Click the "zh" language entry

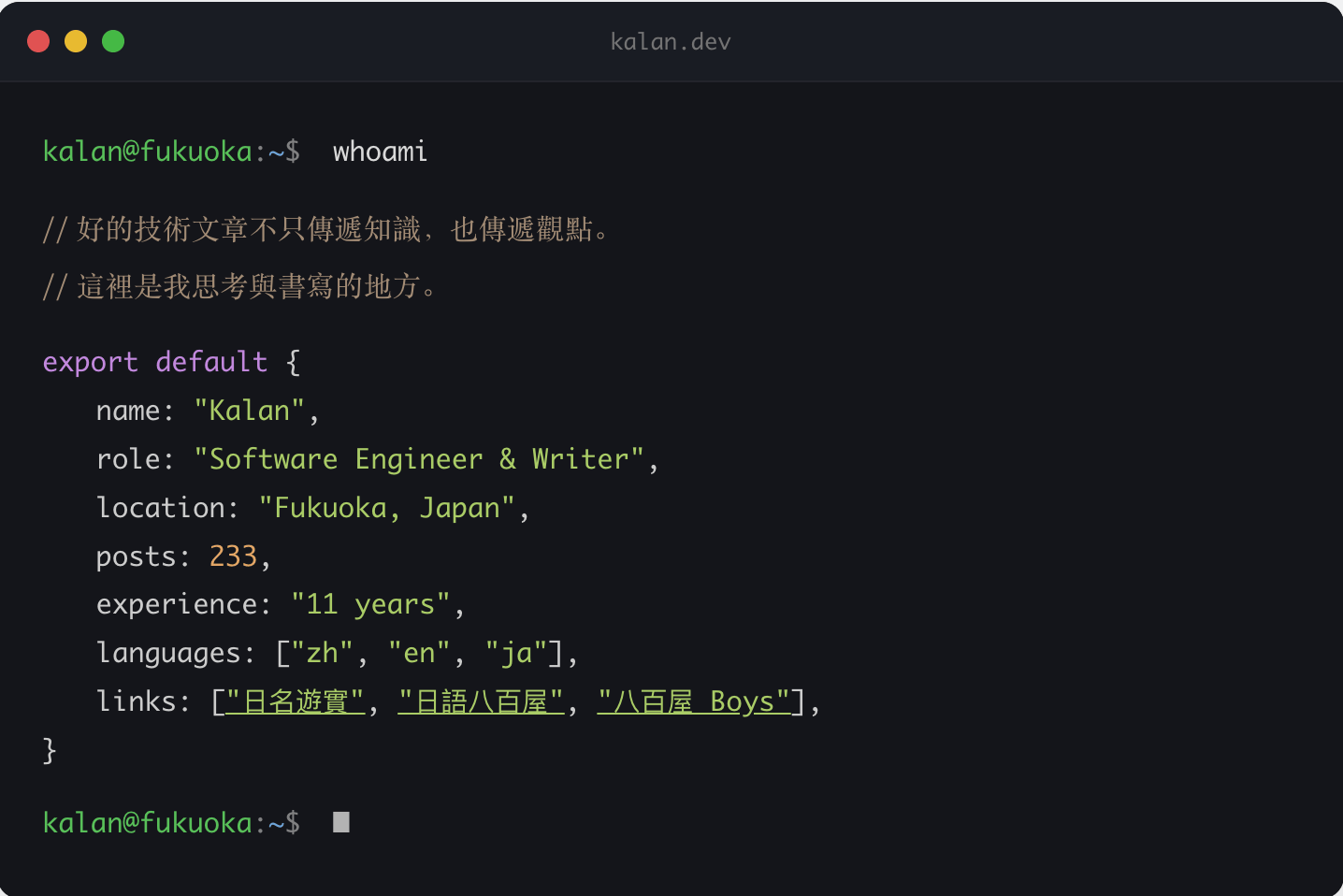[323, 653]
